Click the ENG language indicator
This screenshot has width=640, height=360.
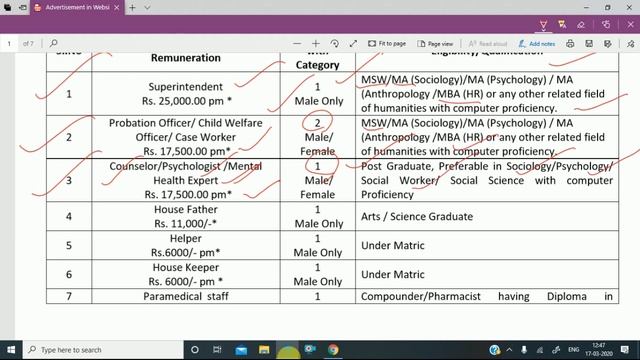[573, 350]
